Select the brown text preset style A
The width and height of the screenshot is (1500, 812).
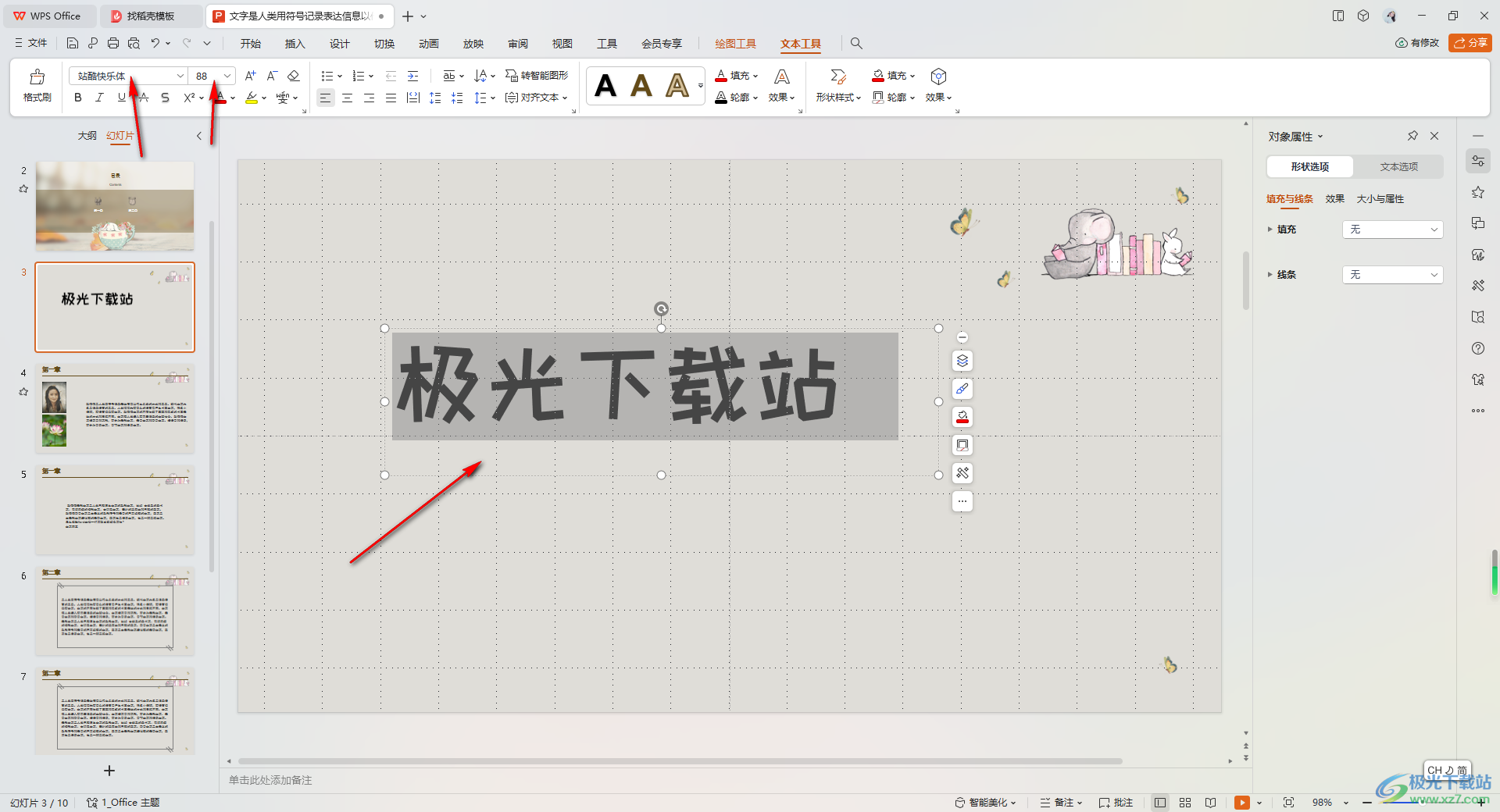click(641, 85)
